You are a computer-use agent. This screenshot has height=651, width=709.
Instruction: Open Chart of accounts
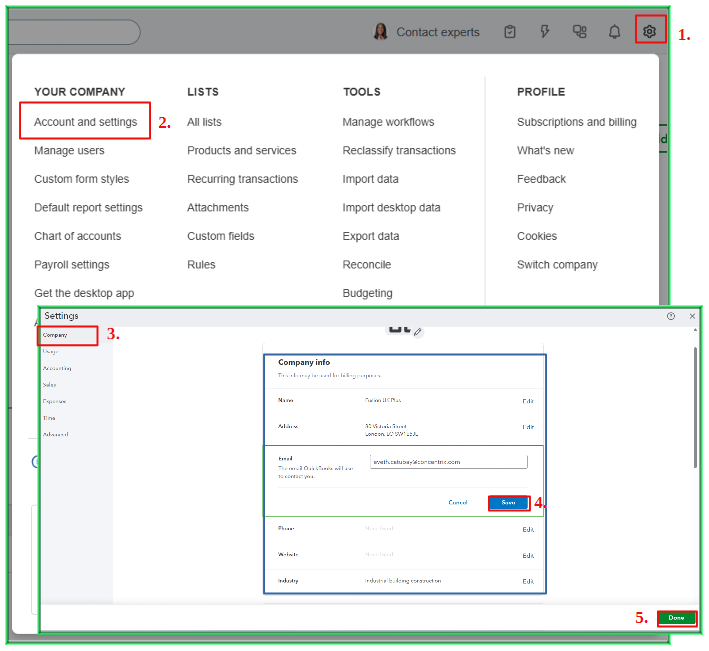(x=78, y=236)
